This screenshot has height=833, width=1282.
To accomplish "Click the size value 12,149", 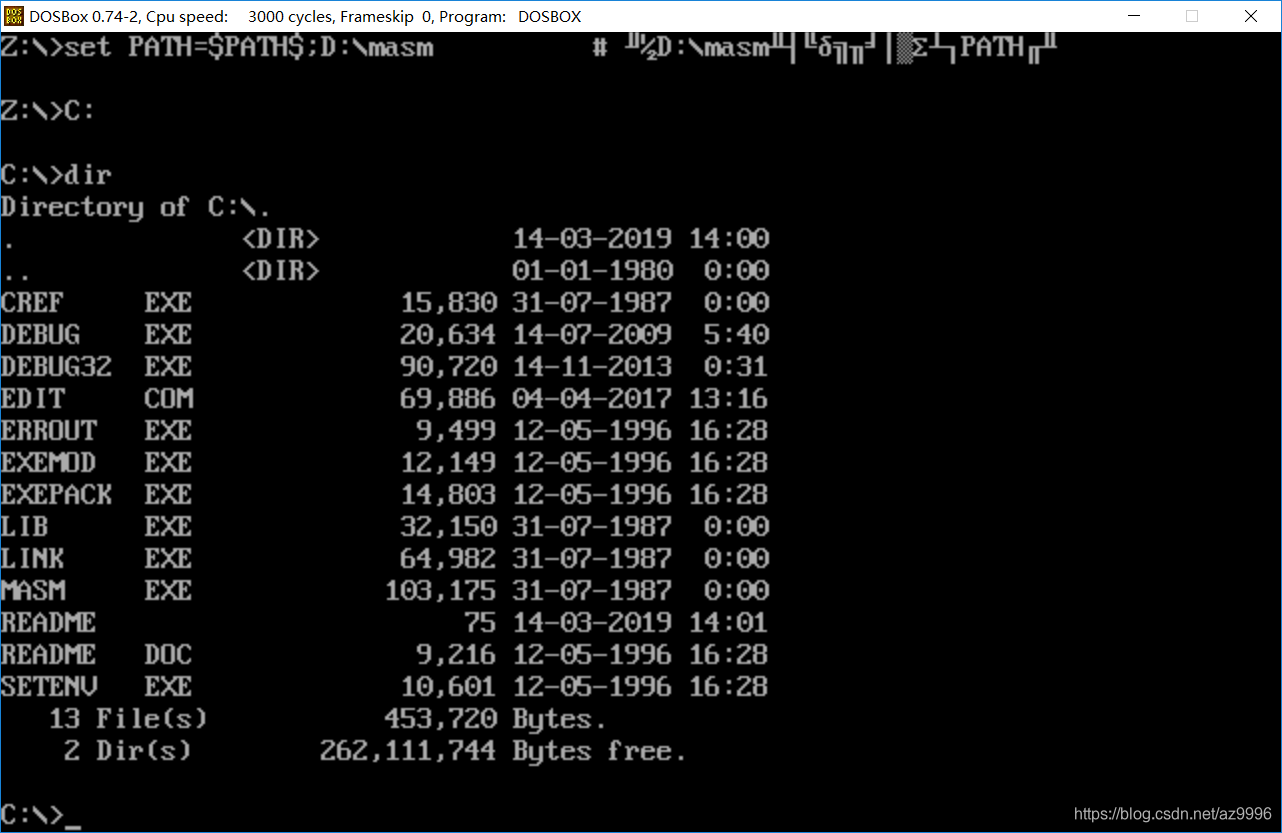I will pyautogui.click(x=448, y=463).
